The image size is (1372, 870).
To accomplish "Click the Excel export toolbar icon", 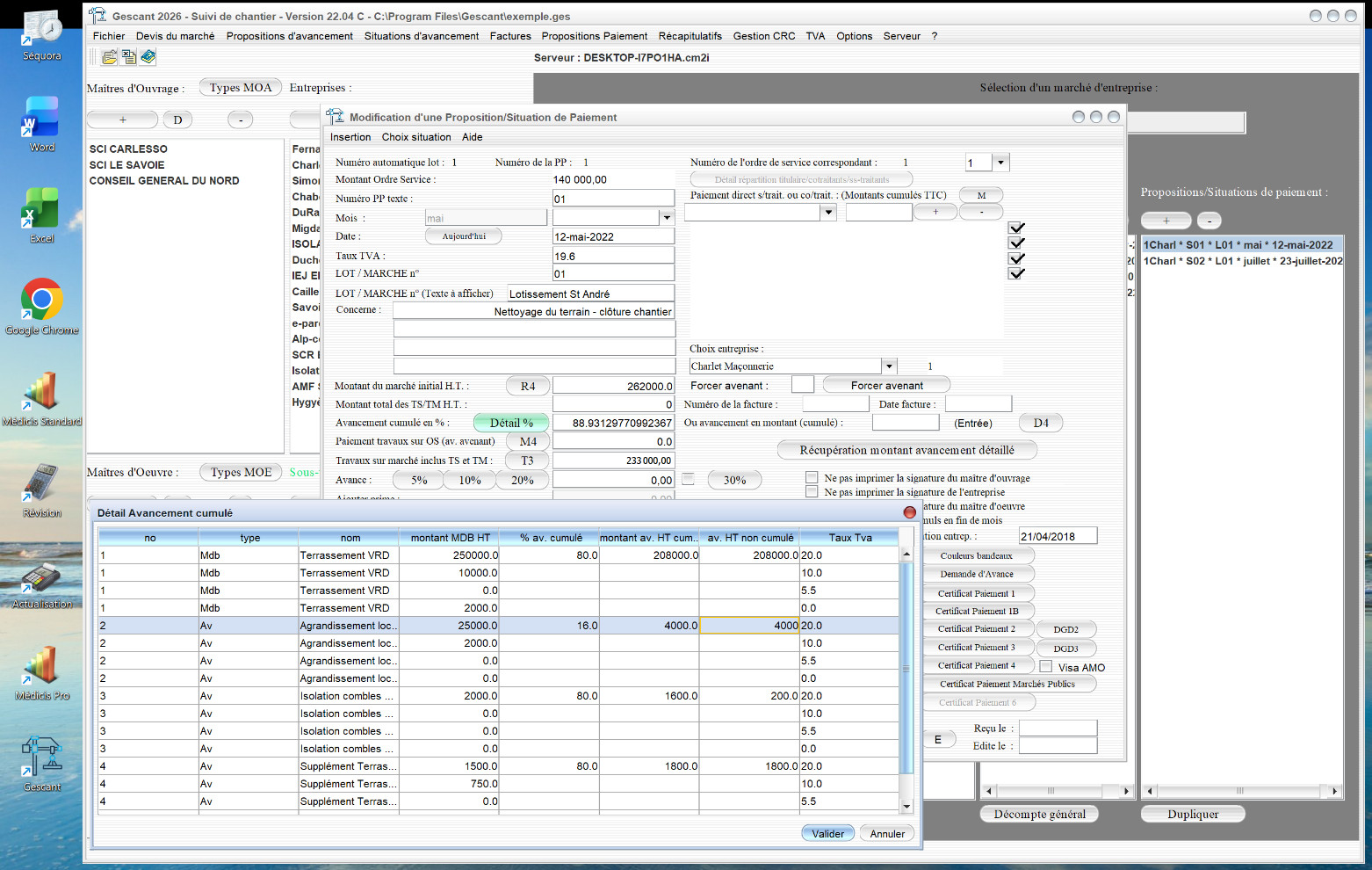I will [129, 57].
